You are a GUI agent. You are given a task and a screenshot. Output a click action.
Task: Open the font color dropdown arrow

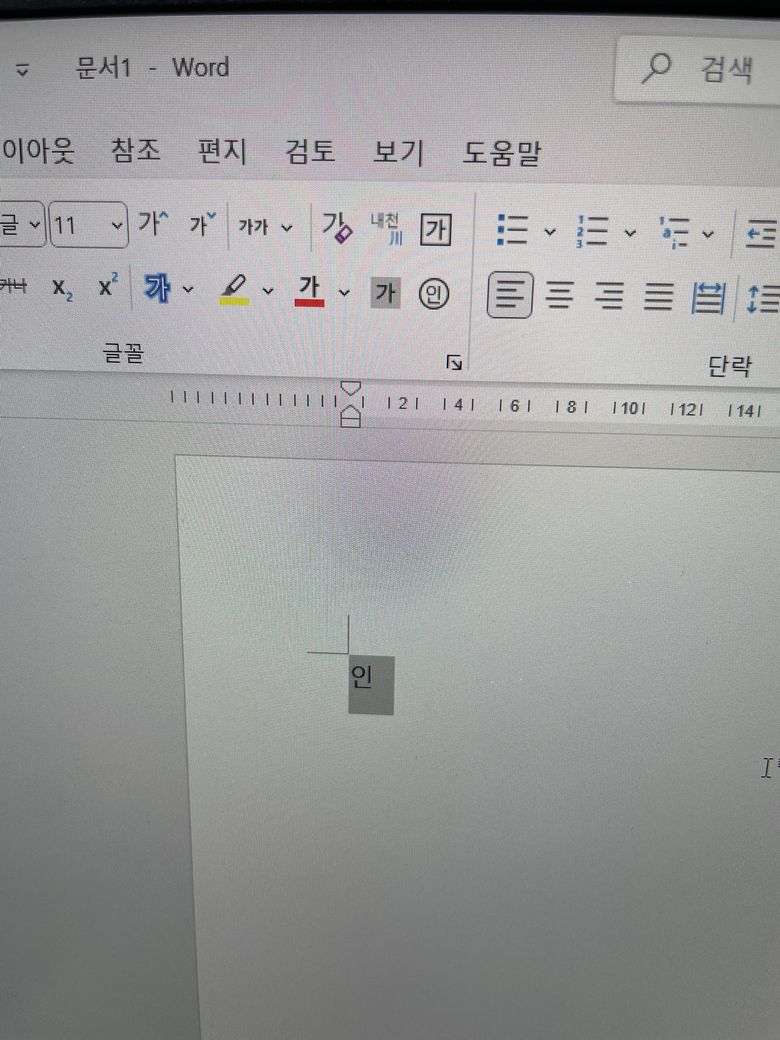click(x=345, y=292)
